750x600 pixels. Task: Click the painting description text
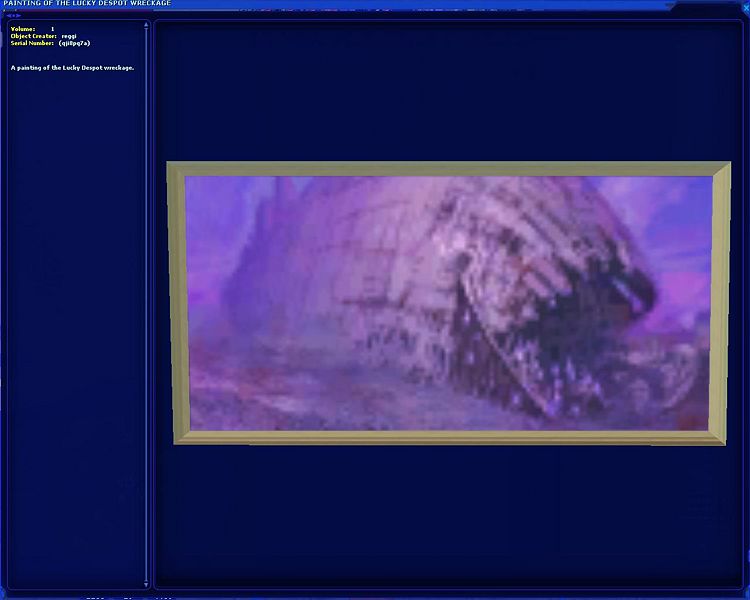[x=72, y=68]
